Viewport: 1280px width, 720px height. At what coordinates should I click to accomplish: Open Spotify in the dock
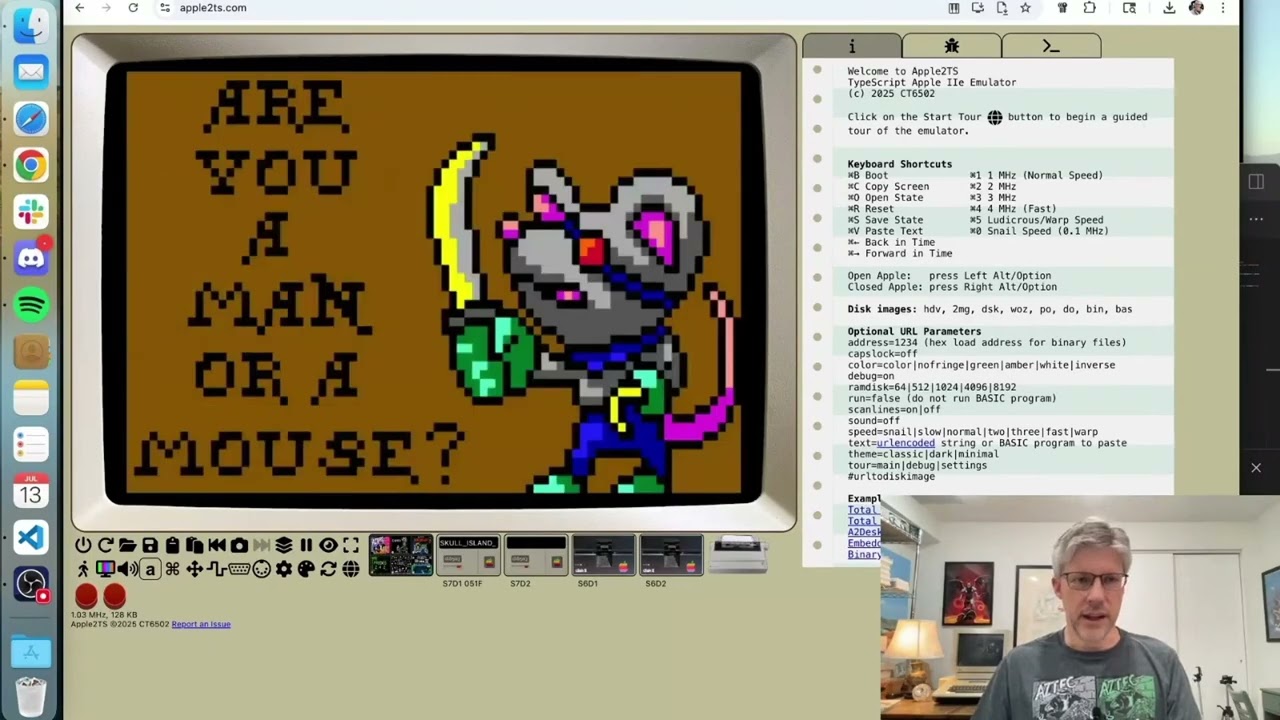31,305
